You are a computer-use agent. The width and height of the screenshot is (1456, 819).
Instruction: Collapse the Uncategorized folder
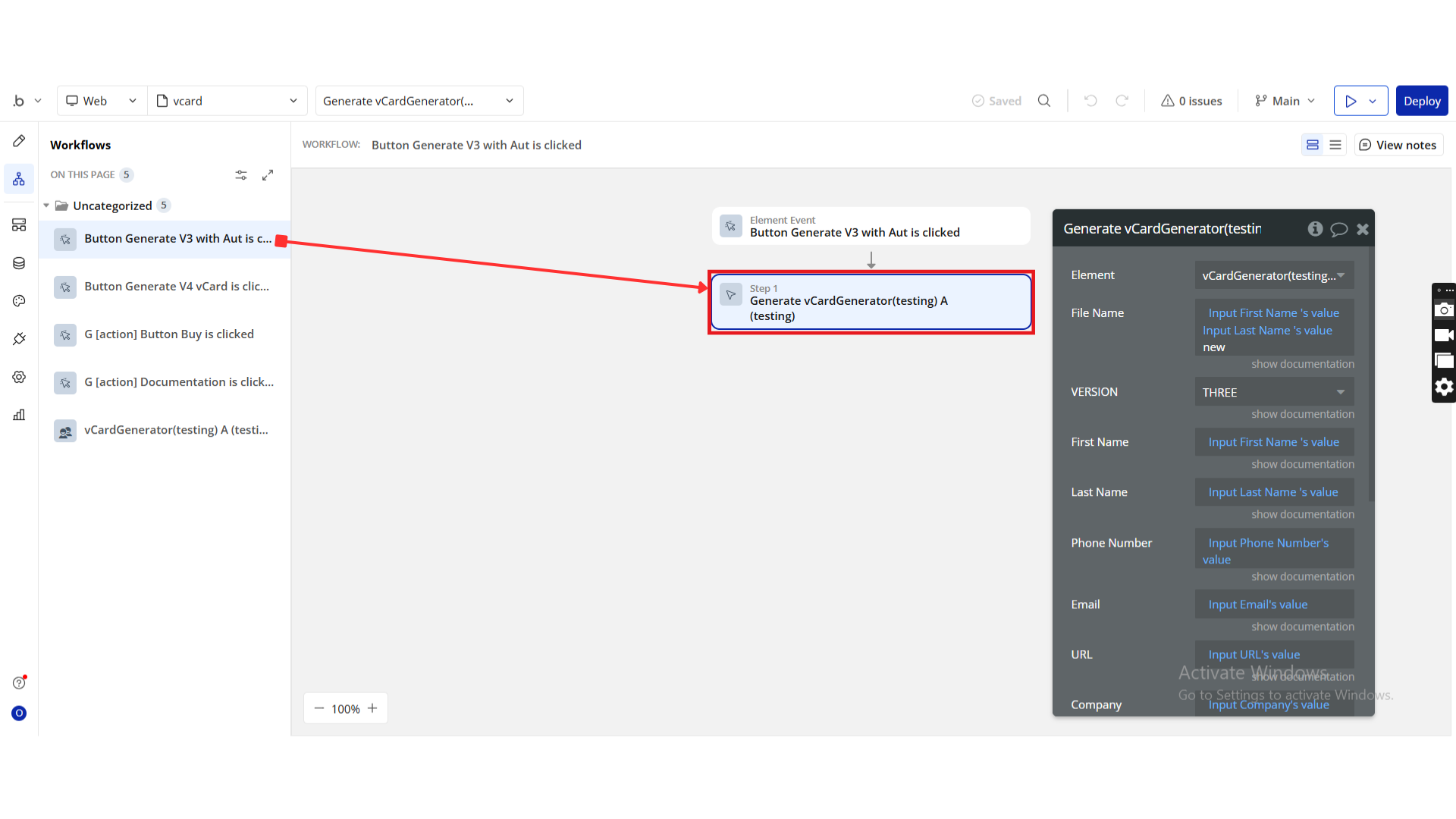click(46, 206)
